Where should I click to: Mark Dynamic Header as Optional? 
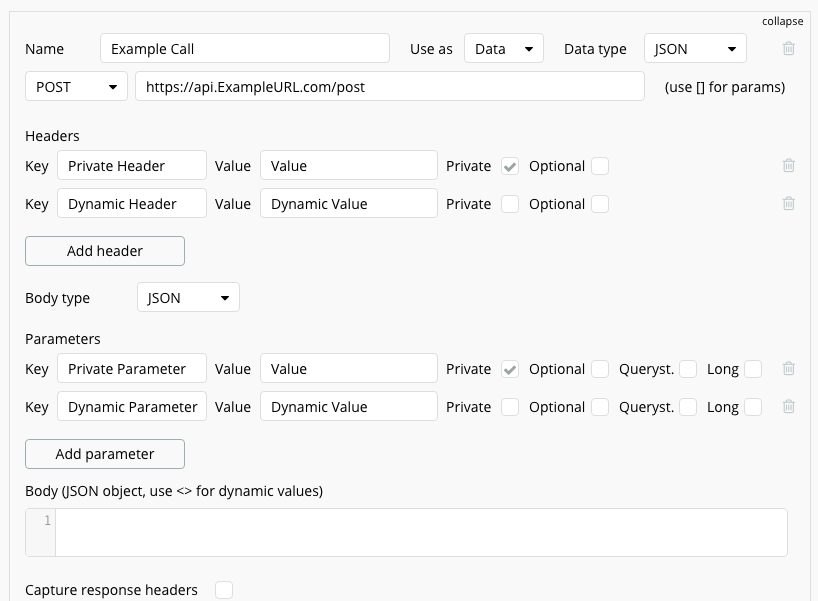pos(600,204)
